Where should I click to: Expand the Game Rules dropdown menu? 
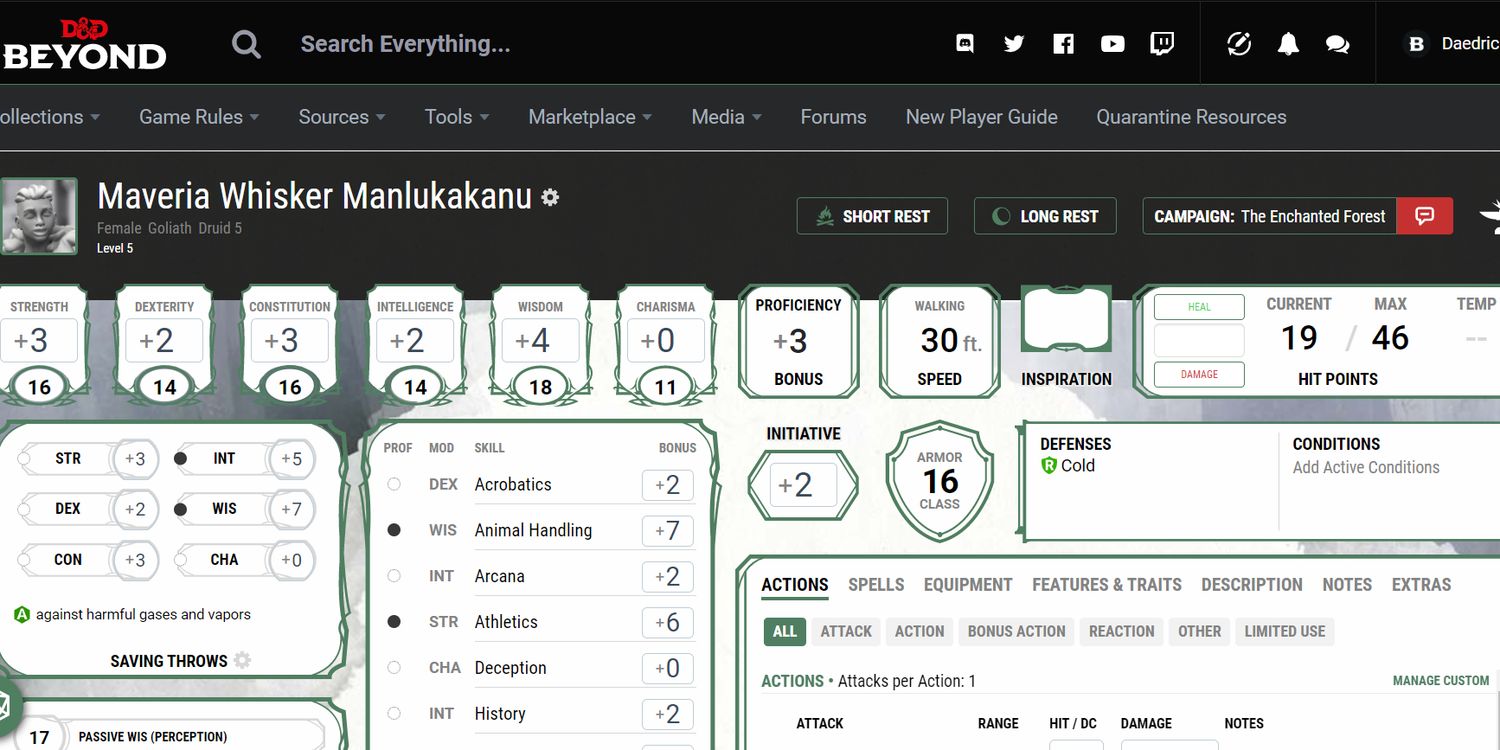coord(199,117)
